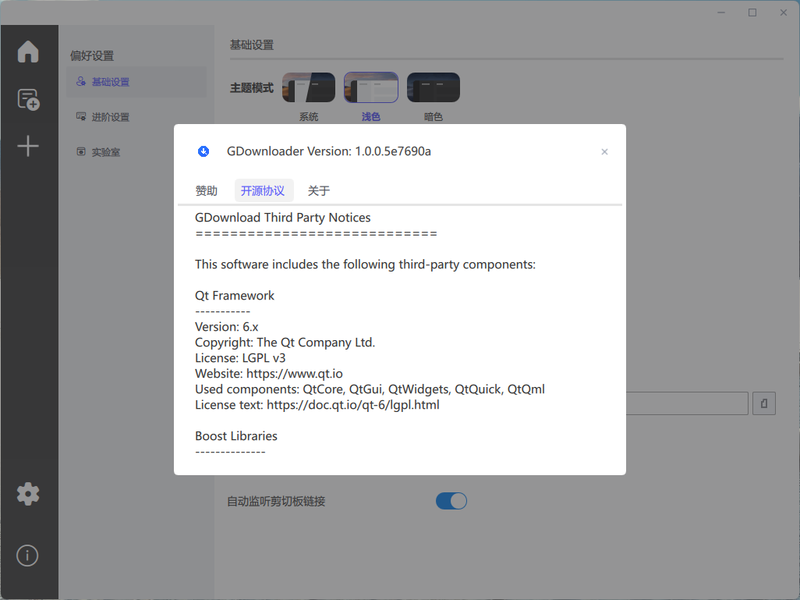Close the GDownloader main window
Image resolution: width=800 pixels, height=600 pixels.
point(784,12)
